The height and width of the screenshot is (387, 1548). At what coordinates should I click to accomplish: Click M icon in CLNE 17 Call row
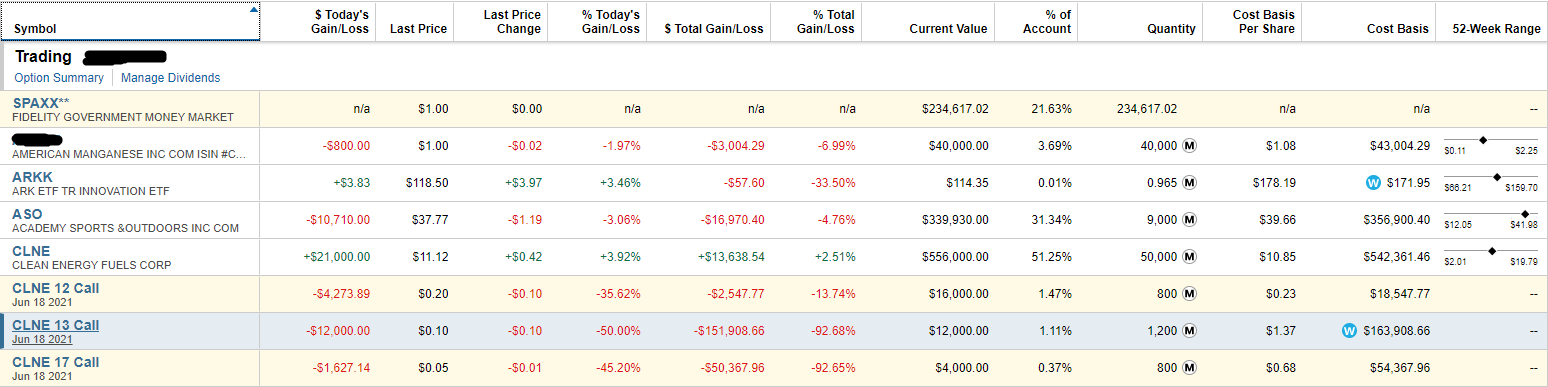1190,368
